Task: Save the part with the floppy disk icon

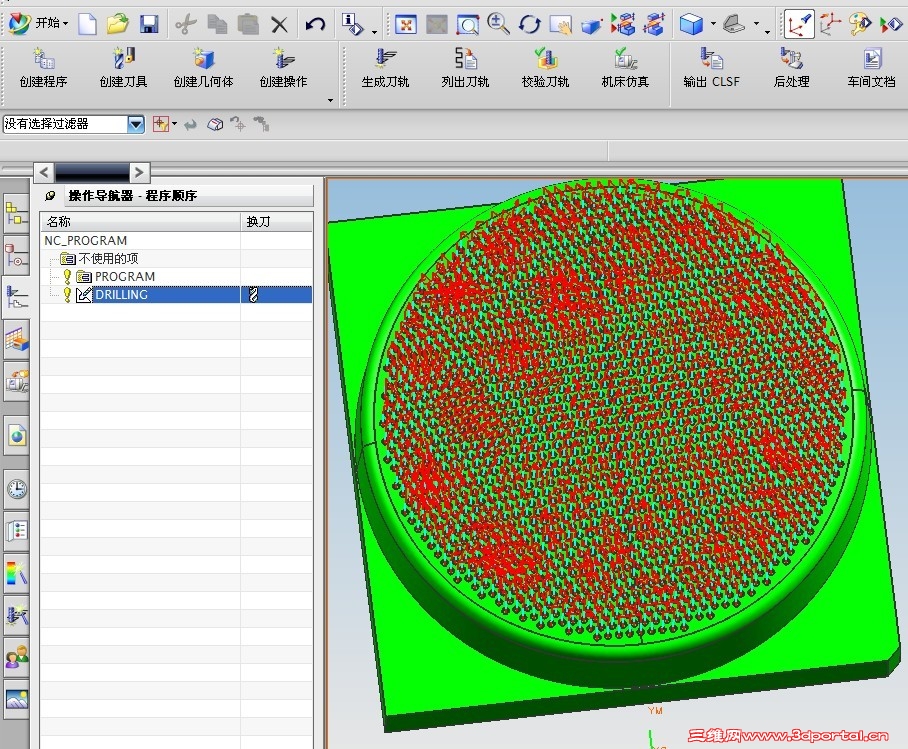Action: coord(149,24)
